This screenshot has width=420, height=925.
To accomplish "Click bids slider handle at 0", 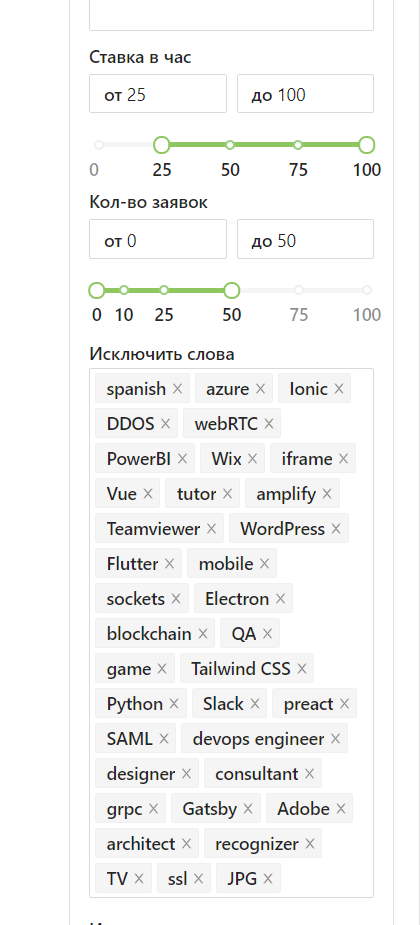I will pos(97,290).
